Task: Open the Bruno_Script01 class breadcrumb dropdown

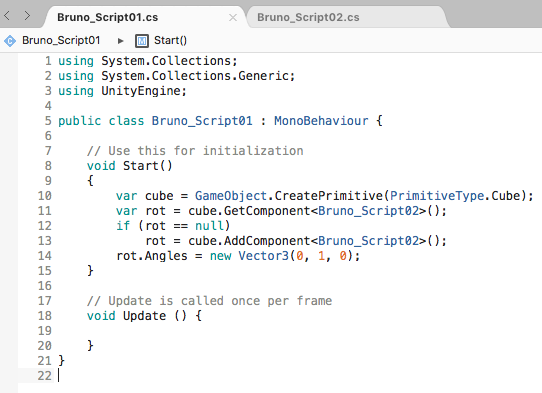Action: (x=61, y=40)
